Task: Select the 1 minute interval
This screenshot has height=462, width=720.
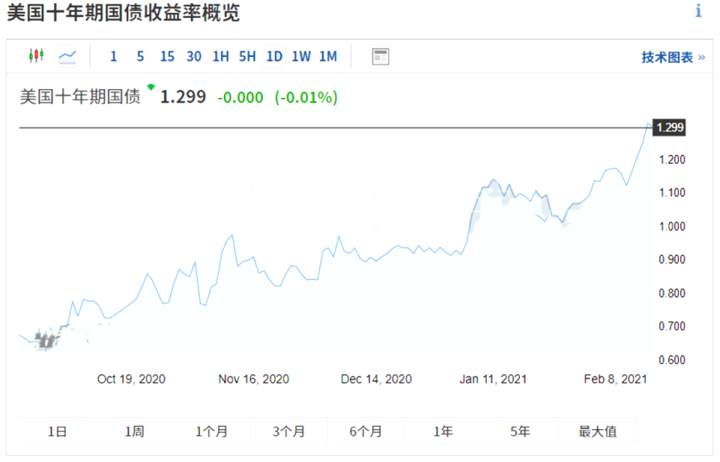Action: 113,56
